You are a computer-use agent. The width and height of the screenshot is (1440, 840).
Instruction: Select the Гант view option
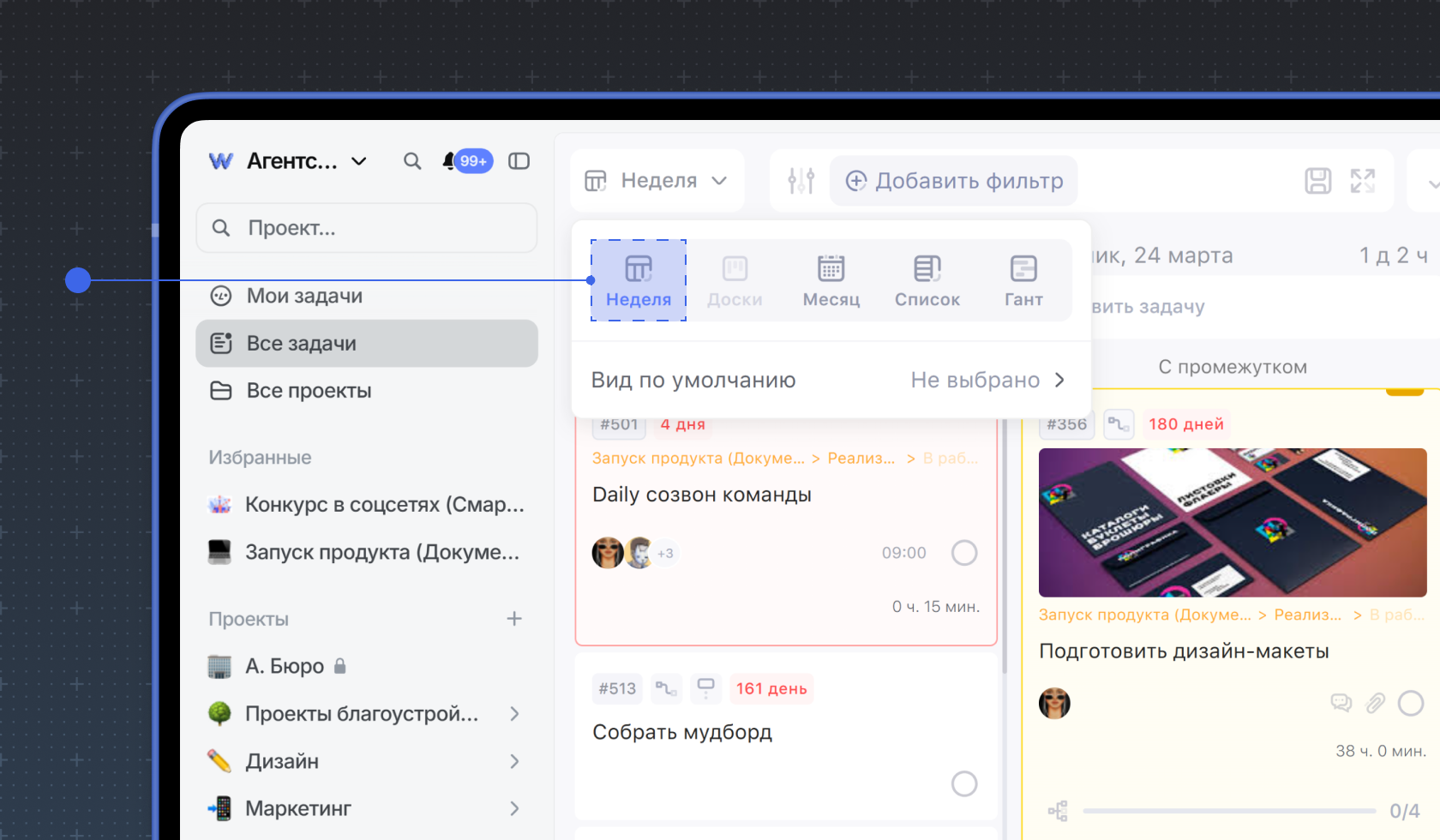pos(1023,281)
